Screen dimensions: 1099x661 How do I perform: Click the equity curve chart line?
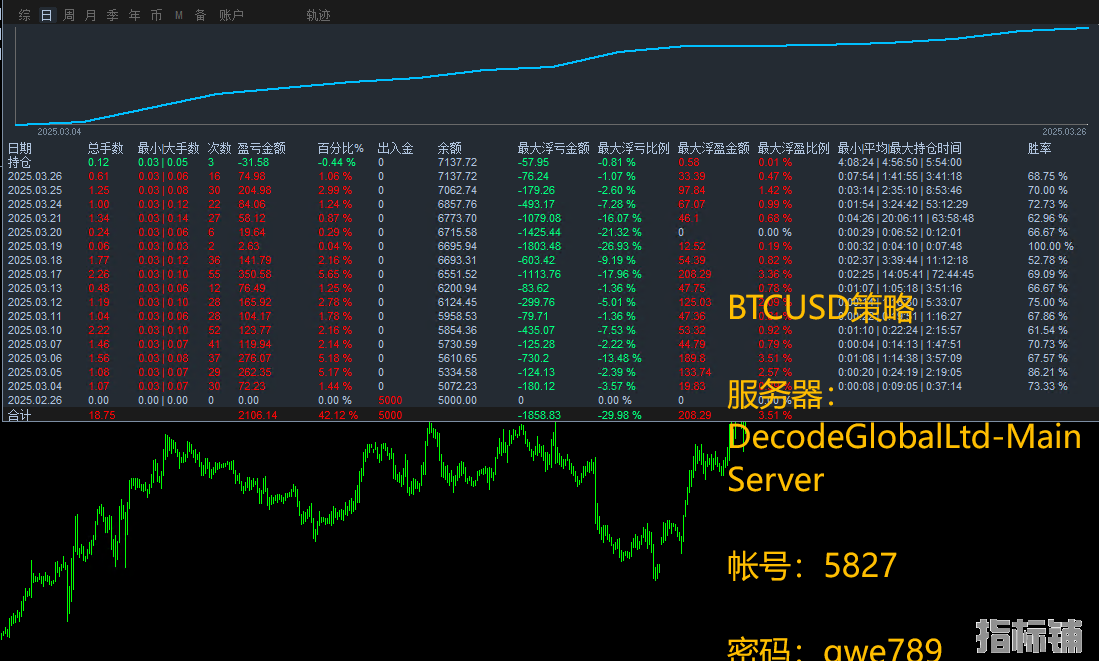point(550,67)
